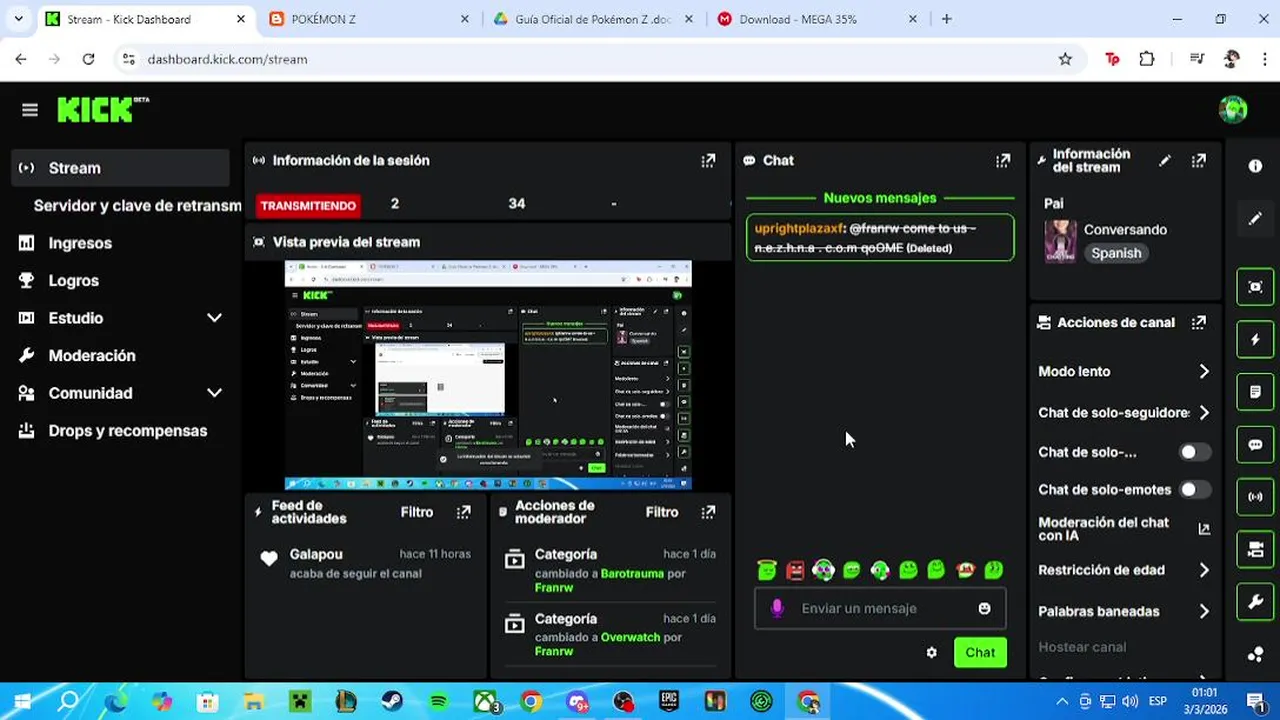1280x720 pixels.
Task: Open the emoji picker in the message box
Action: pos(984,608)
